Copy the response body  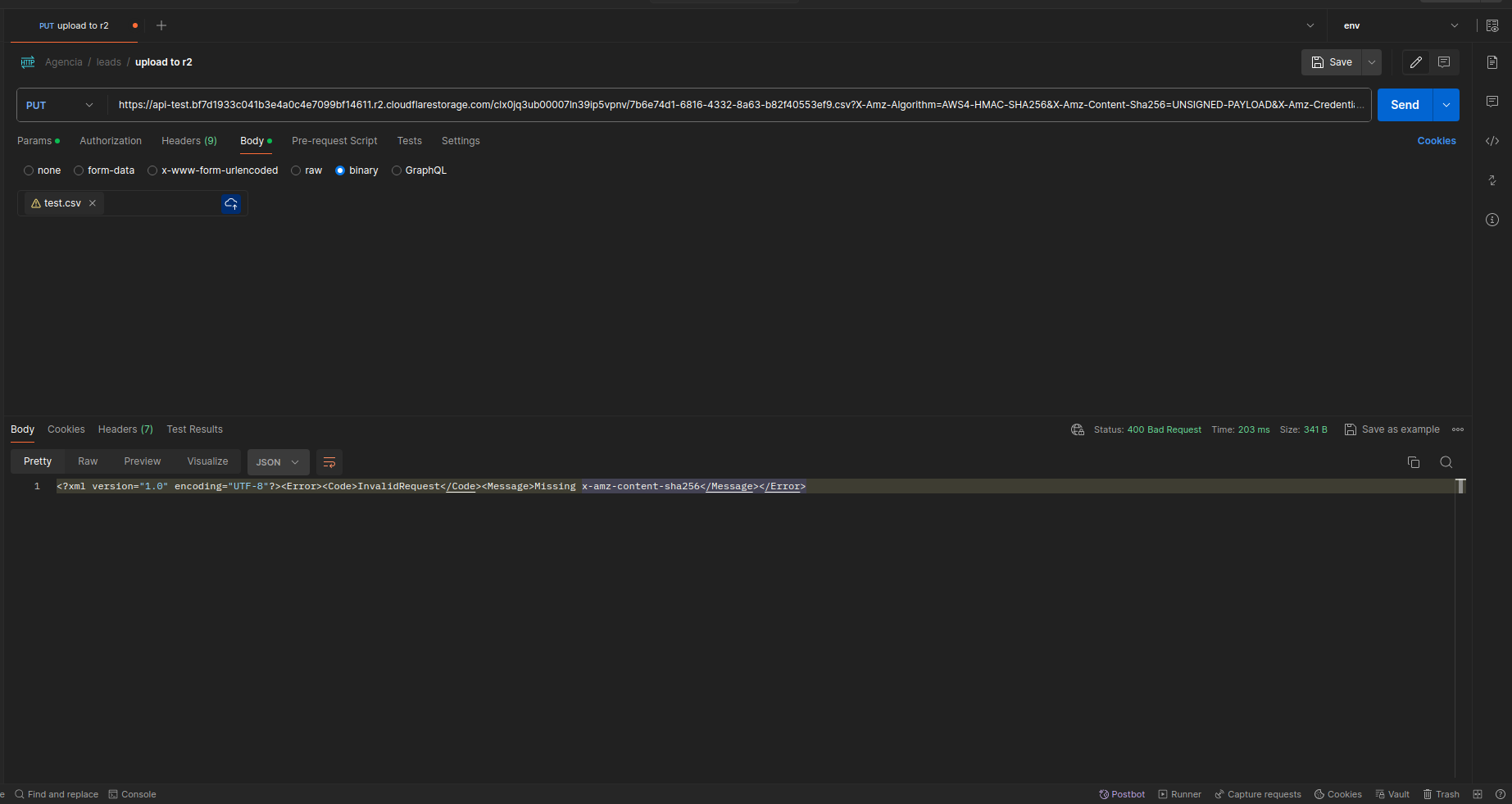click(x=1413, y=461)
